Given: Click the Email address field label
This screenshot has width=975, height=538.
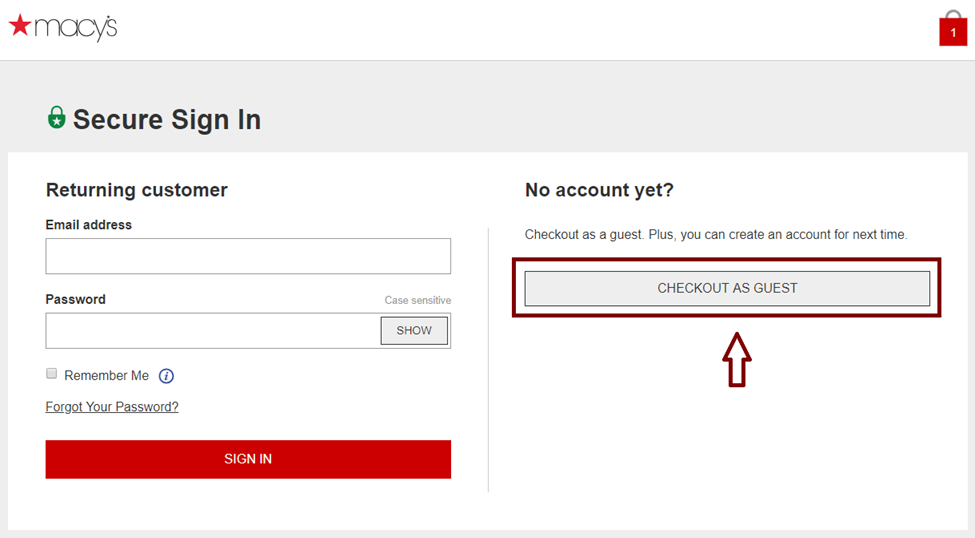Looking at the screenshot, I should [x=88, y=225].
